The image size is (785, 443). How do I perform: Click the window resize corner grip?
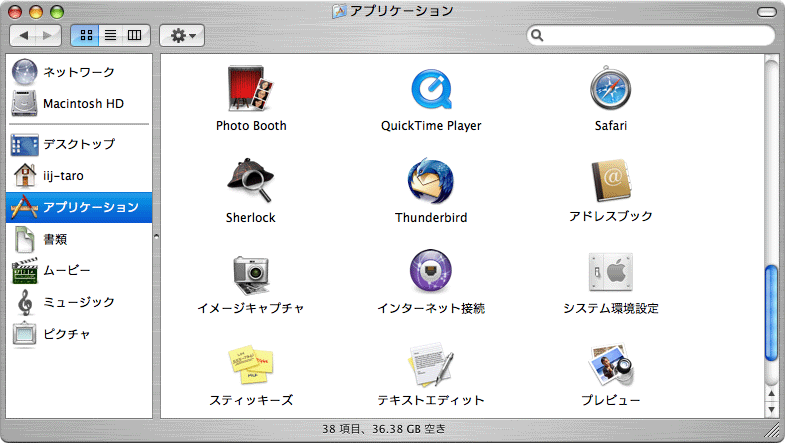pos(773,429)
